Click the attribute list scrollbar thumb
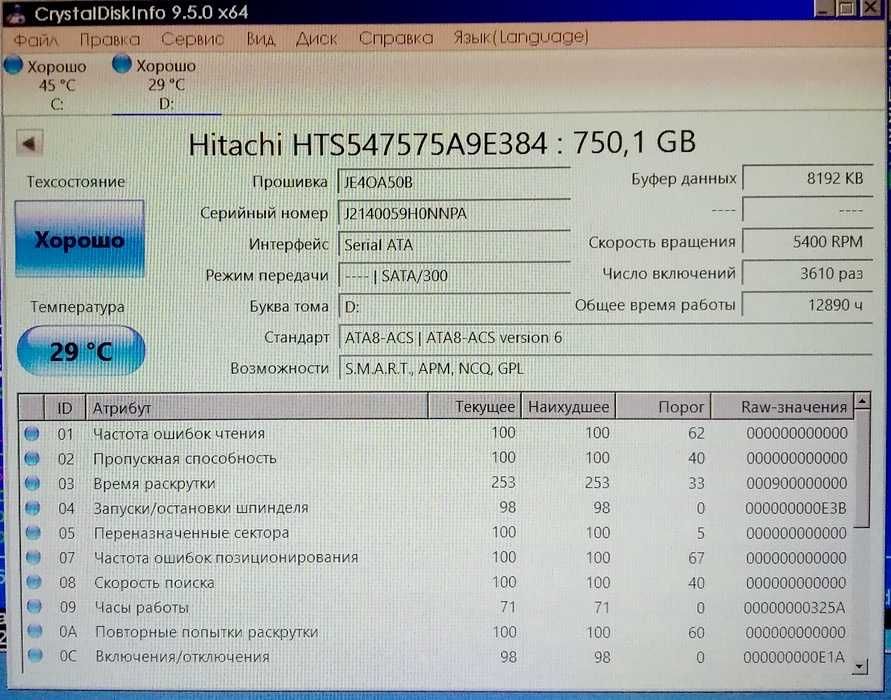The width and height of the screenshot is (891, 700). [x=862, y=469]
